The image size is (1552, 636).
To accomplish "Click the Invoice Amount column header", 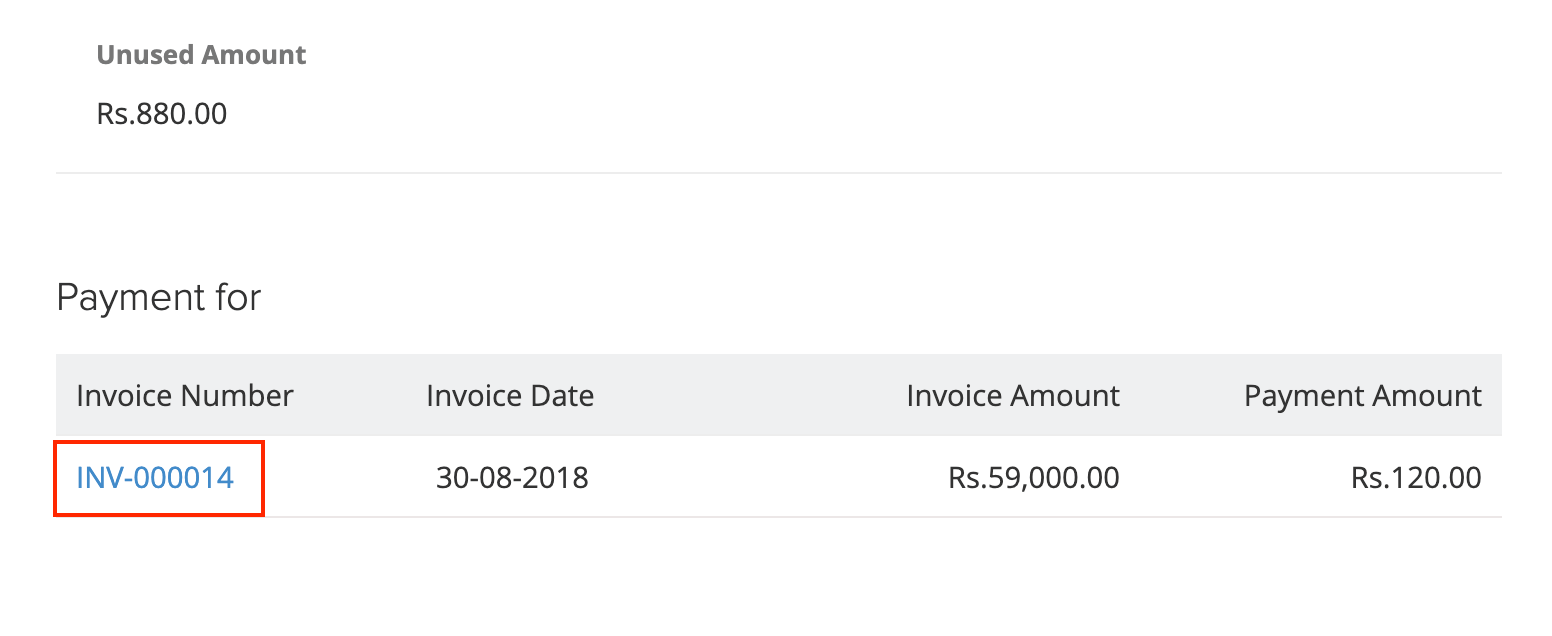I will [x=1013, y=395].
